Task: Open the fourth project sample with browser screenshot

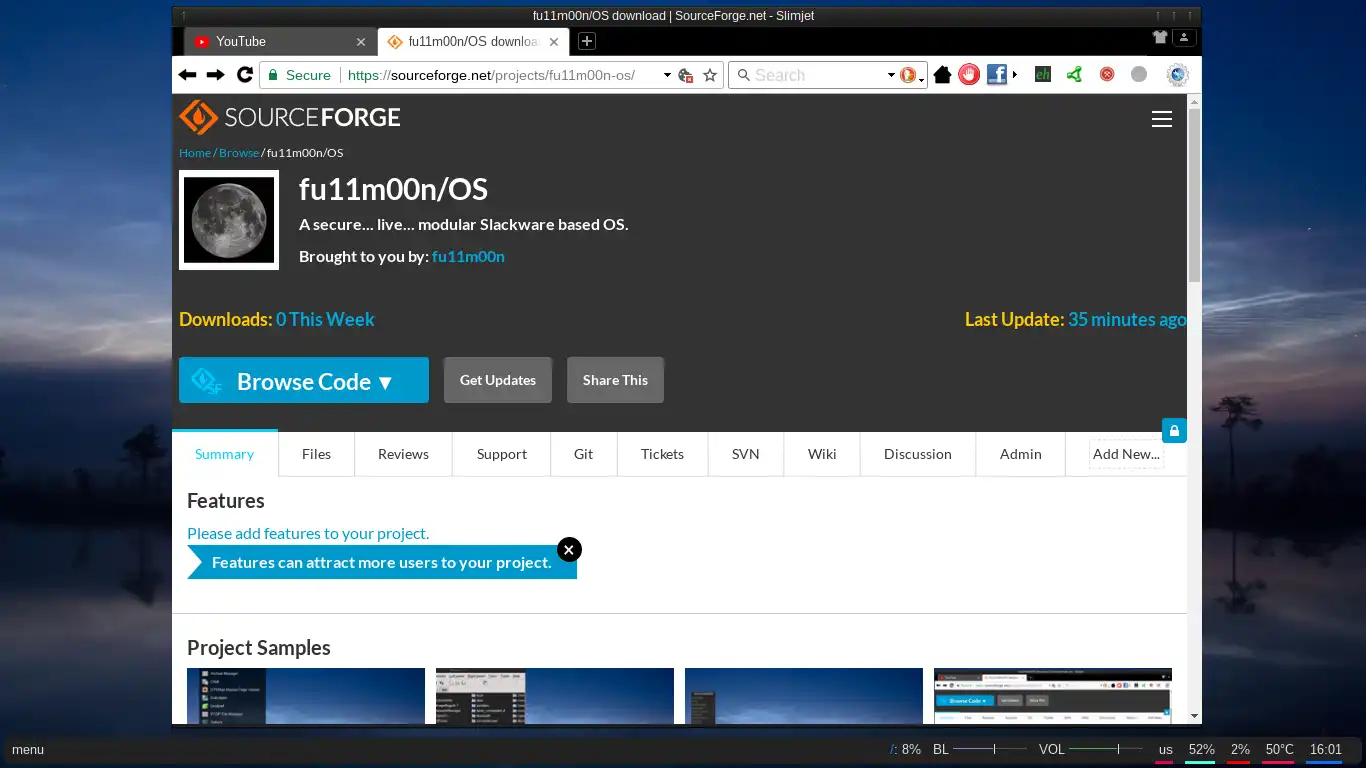Action: [x=1053, y=696]
